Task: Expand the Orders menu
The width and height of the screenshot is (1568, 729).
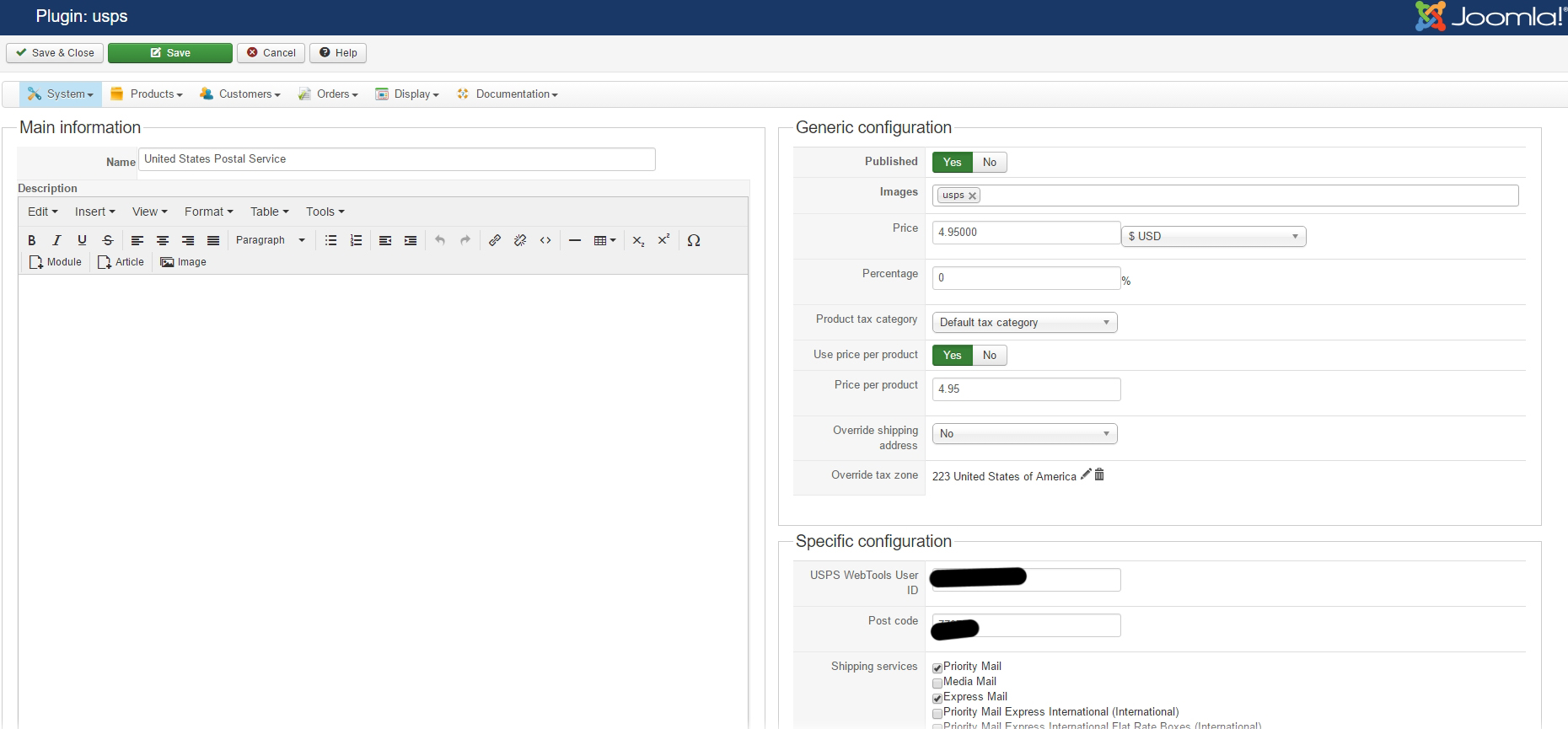Action: [x=328, y=94]
